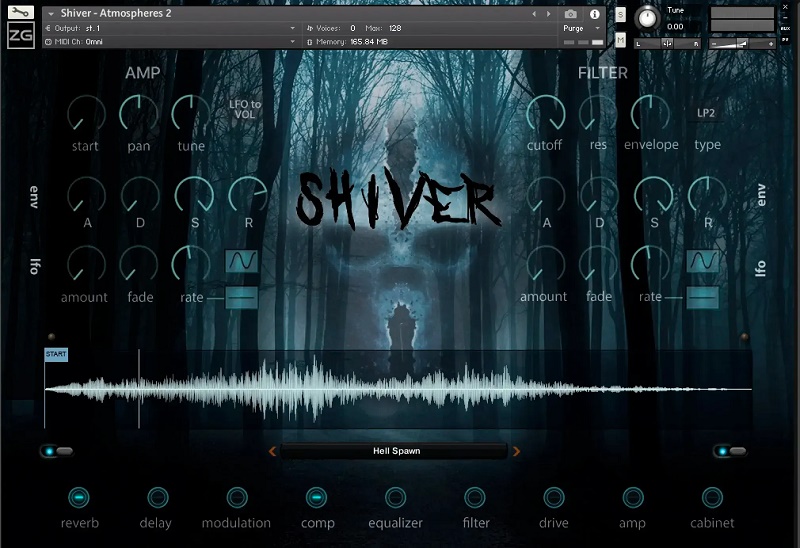Click the camera snapshot icon

[570, 14]
